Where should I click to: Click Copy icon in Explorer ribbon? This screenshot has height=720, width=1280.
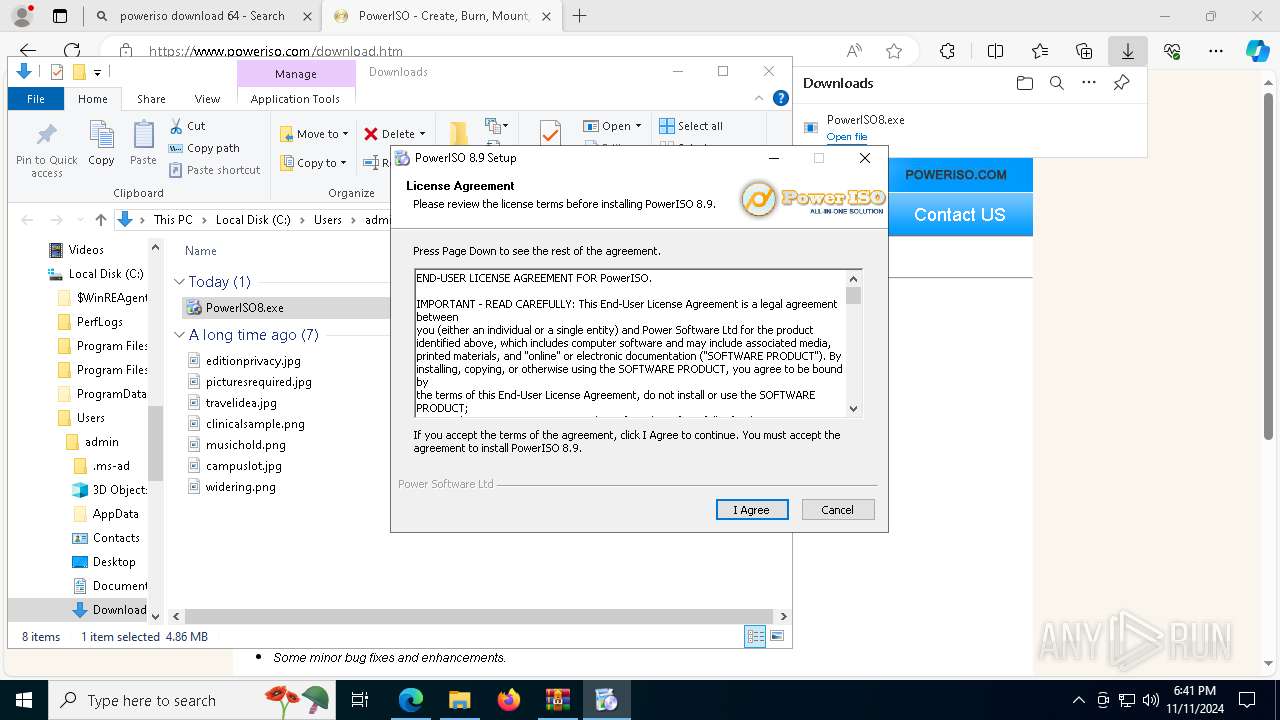101,143
